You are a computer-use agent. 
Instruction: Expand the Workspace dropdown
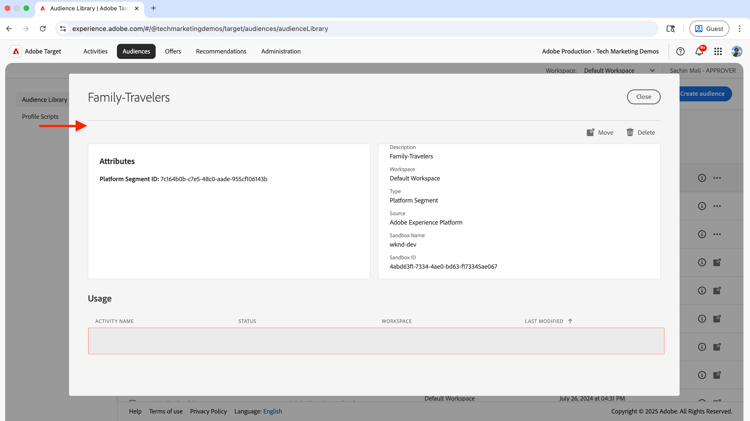point(619,70)
